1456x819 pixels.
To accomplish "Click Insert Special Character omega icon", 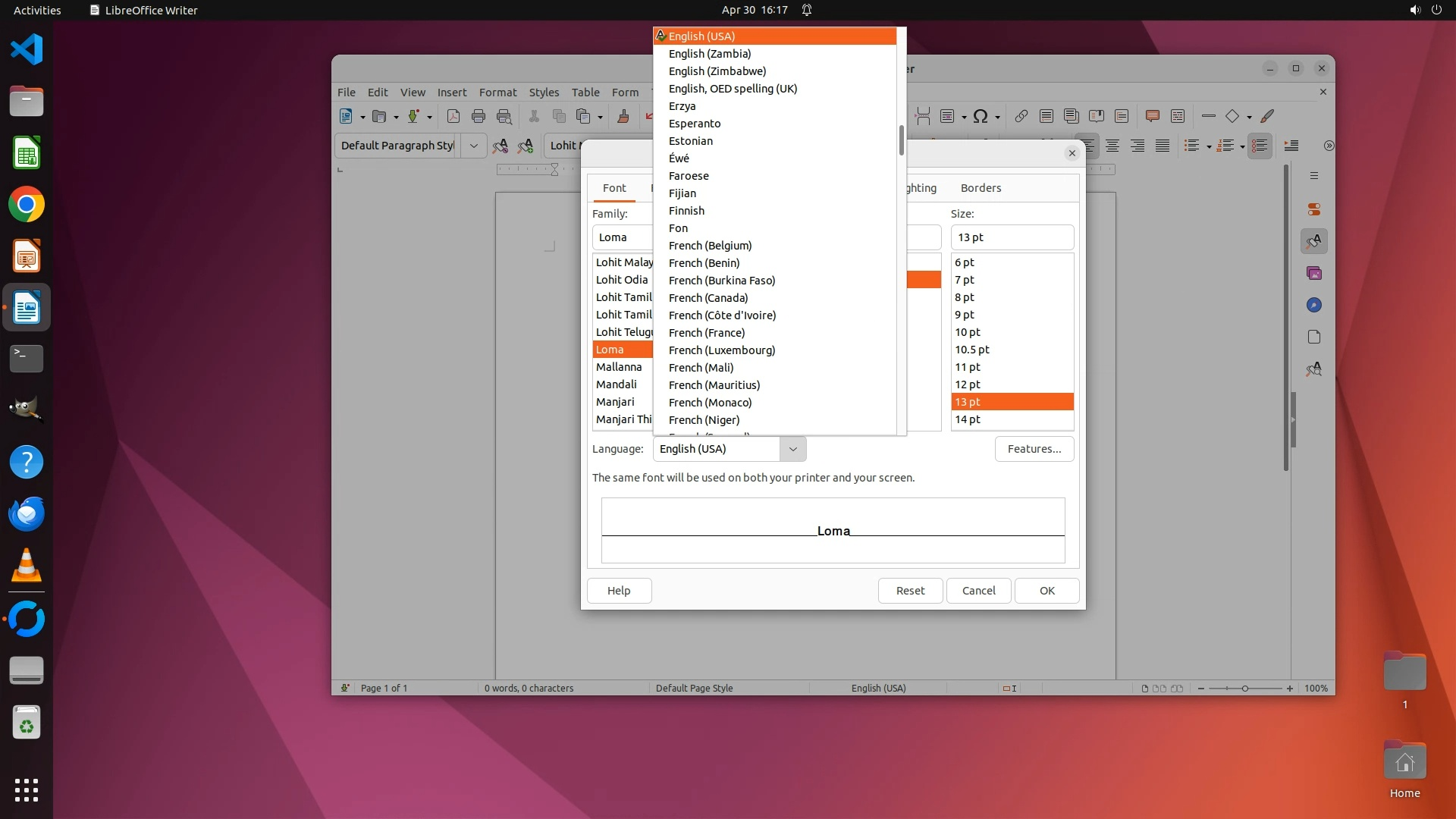I will [x=981, y=116].
